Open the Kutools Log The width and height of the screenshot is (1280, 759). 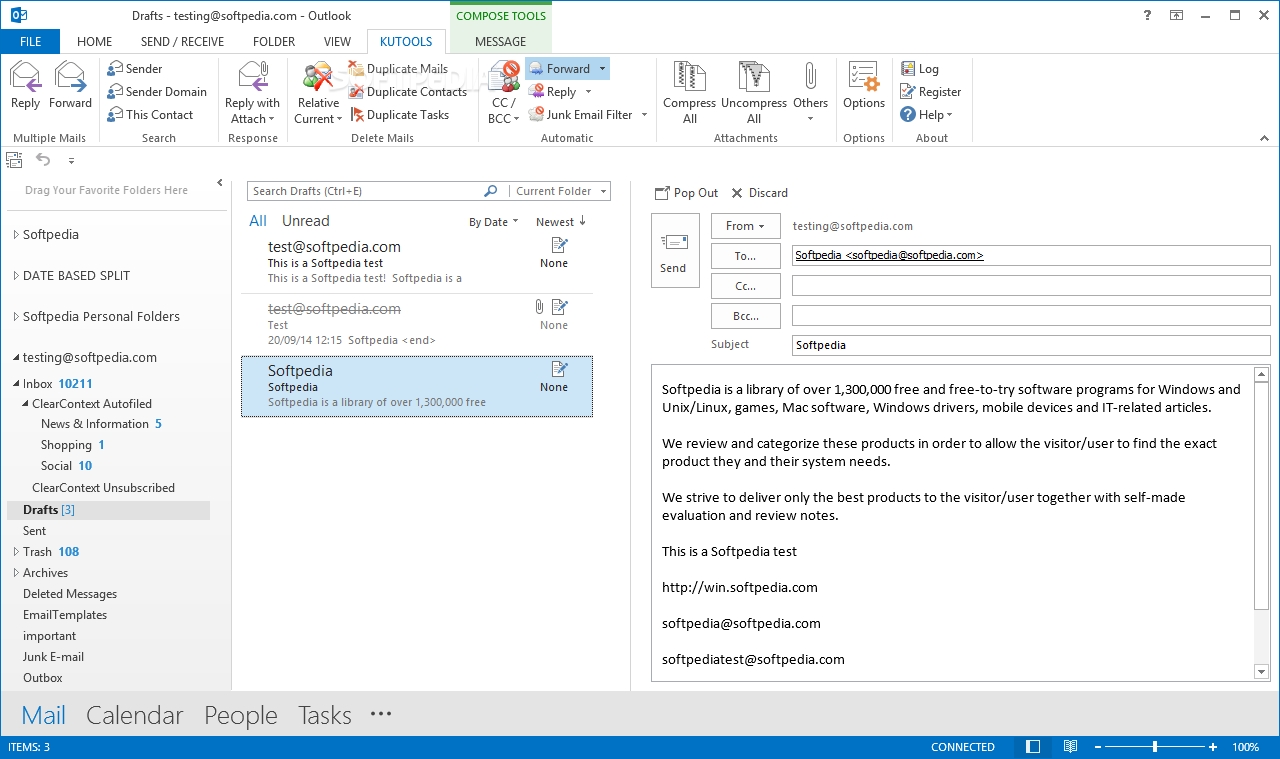tap(919, 69)
